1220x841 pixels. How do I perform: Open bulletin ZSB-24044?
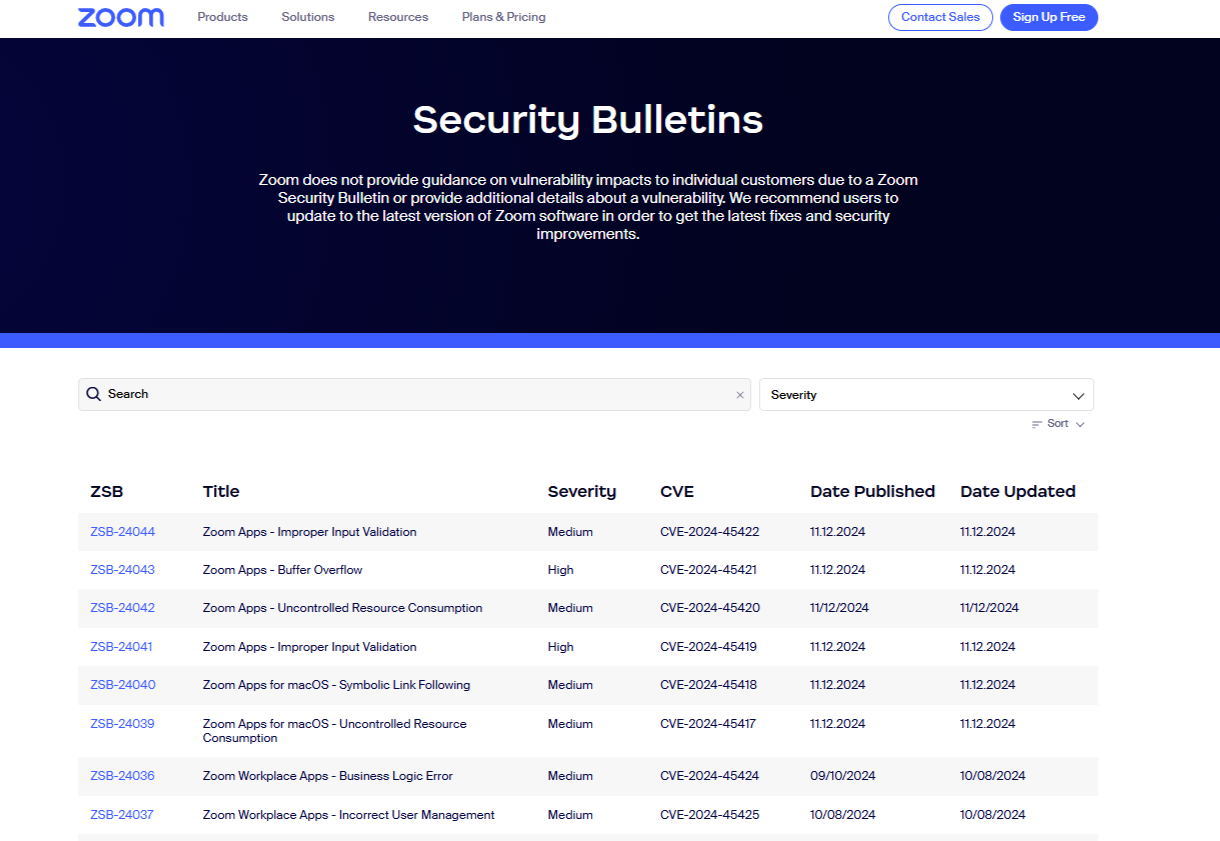coord(123,532)
